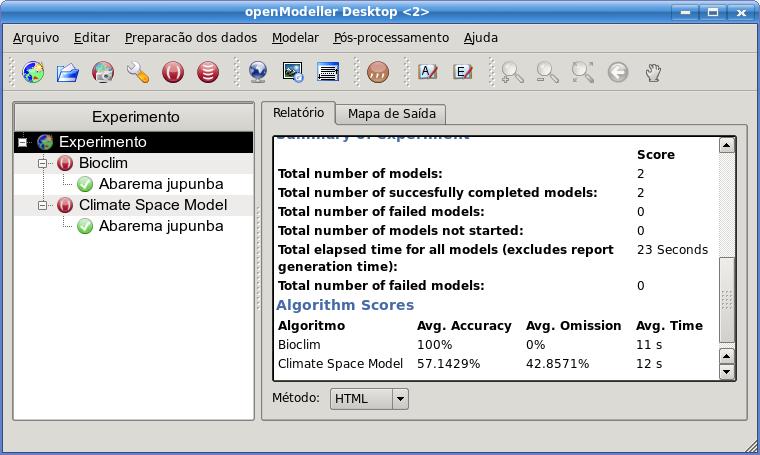Select the pan hand tool
760x455 pixels.
[x=653, y=73]
